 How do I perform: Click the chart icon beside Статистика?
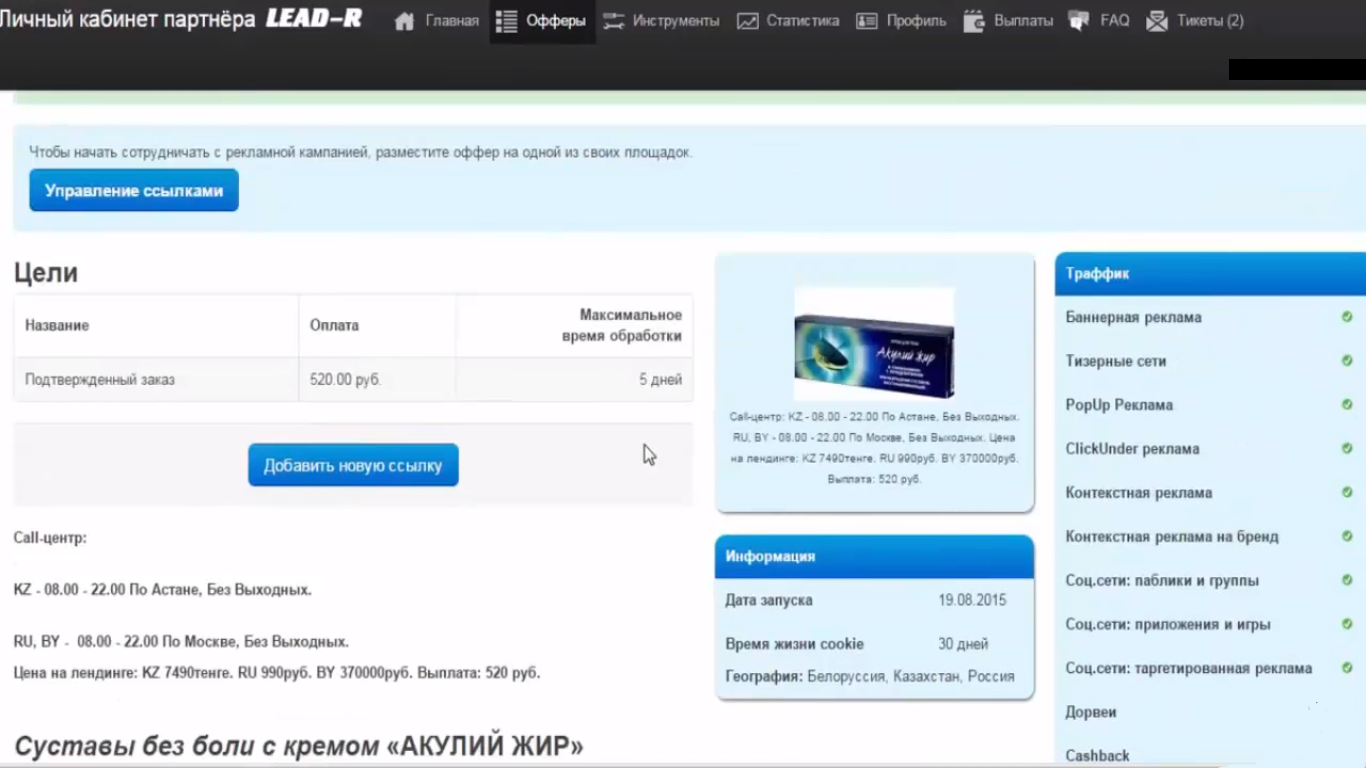click(x=747, y=21)
